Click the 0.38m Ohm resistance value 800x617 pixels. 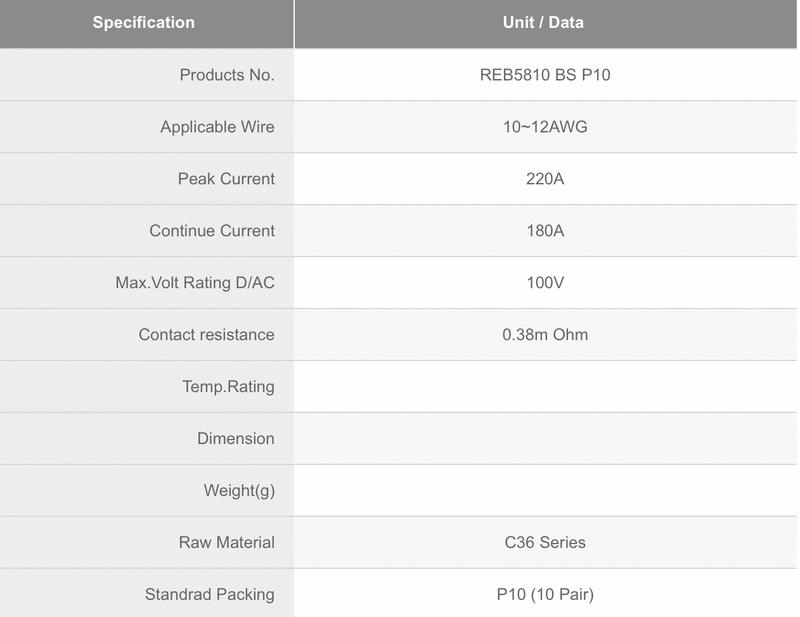click(545, 335)
